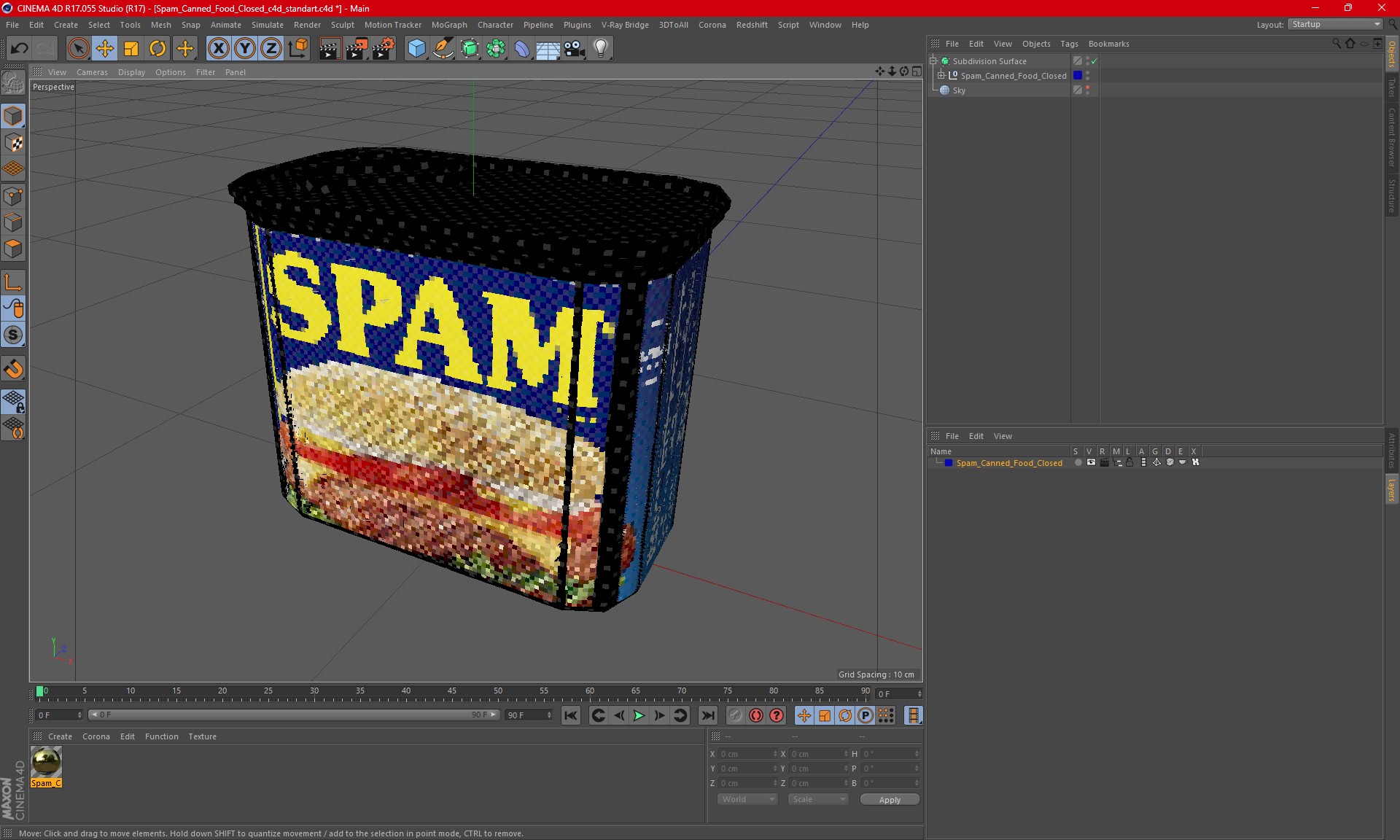
Task: Click the timeline preview range slider
Action: click(x=293, y=715)
